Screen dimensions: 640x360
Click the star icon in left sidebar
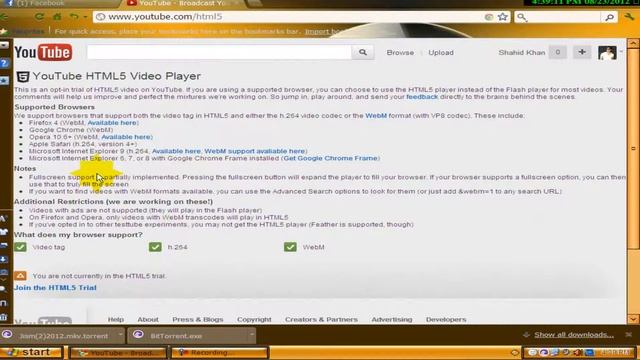click(4, 81)
